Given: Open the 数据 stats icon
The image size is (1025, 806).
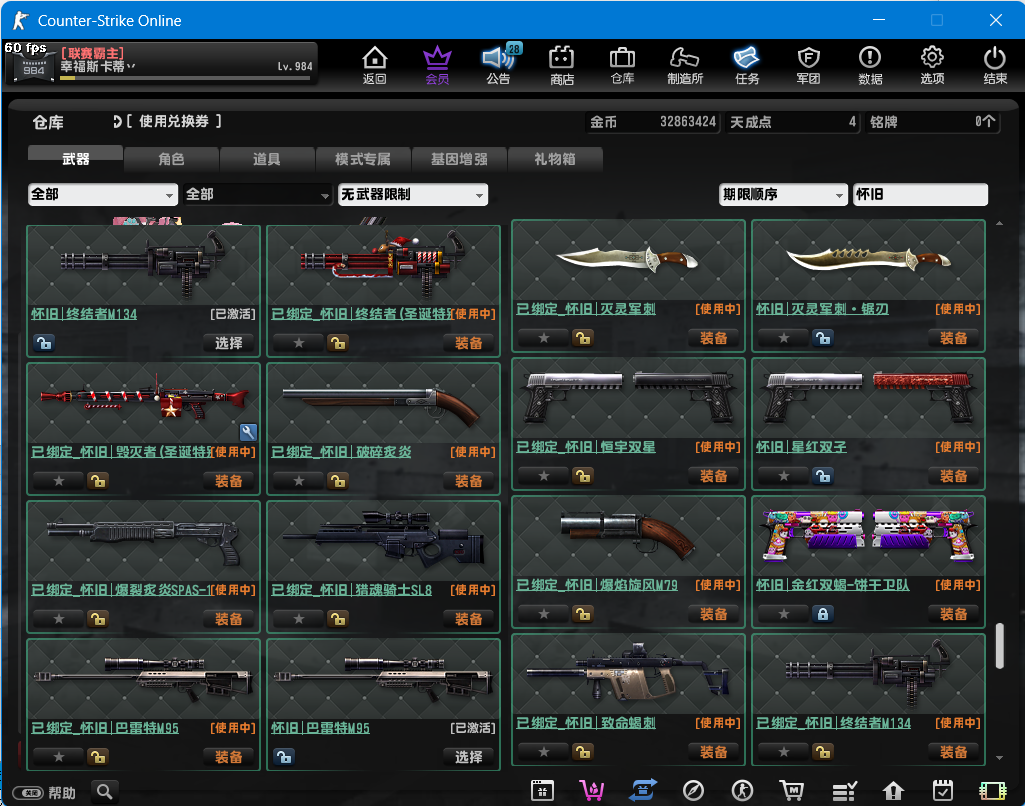Looking at the screenshot, I should 870,65.
